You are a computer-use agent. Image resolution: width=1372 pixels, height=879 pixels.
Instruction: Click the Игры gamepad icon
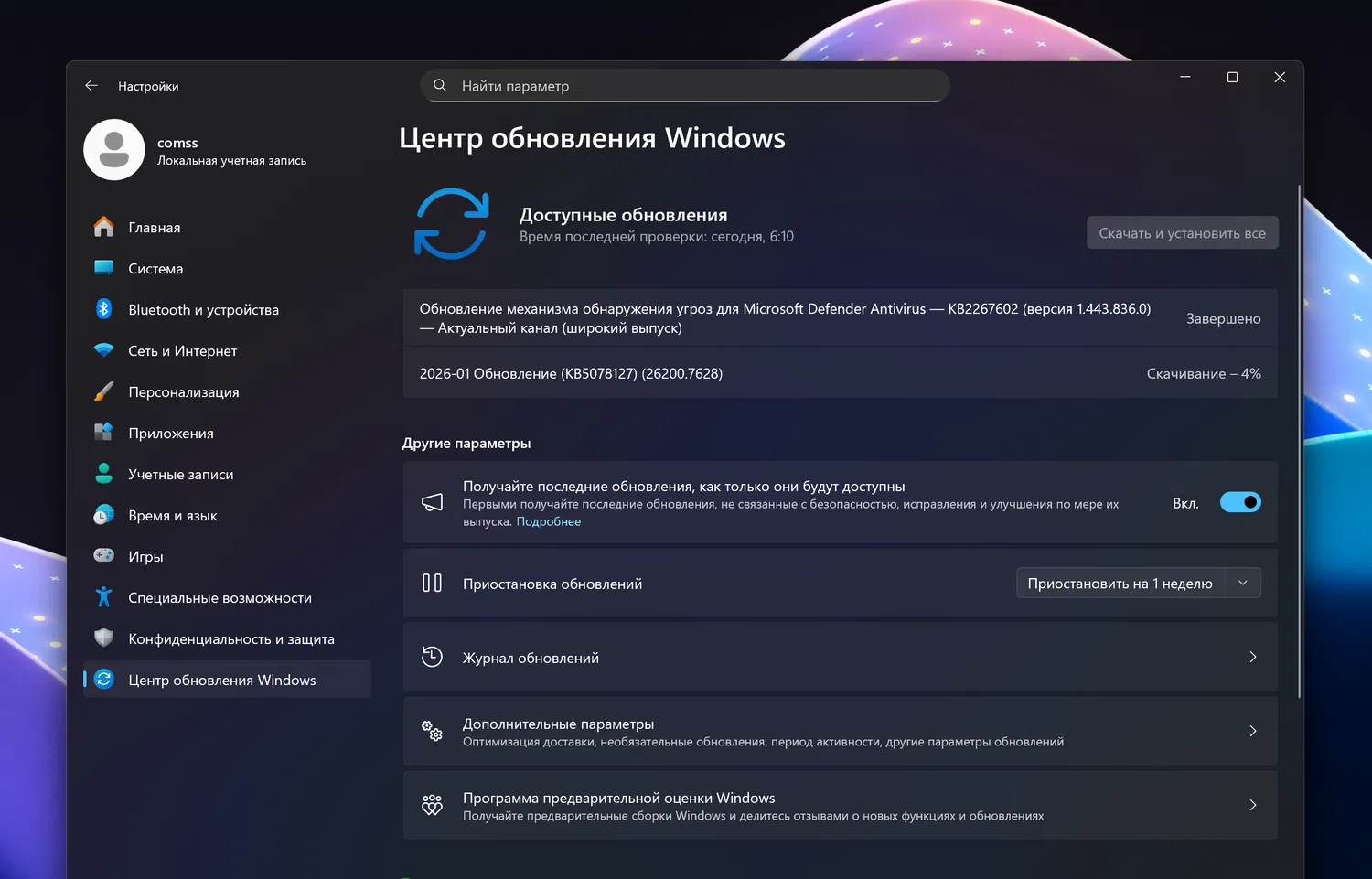[104, 556]
